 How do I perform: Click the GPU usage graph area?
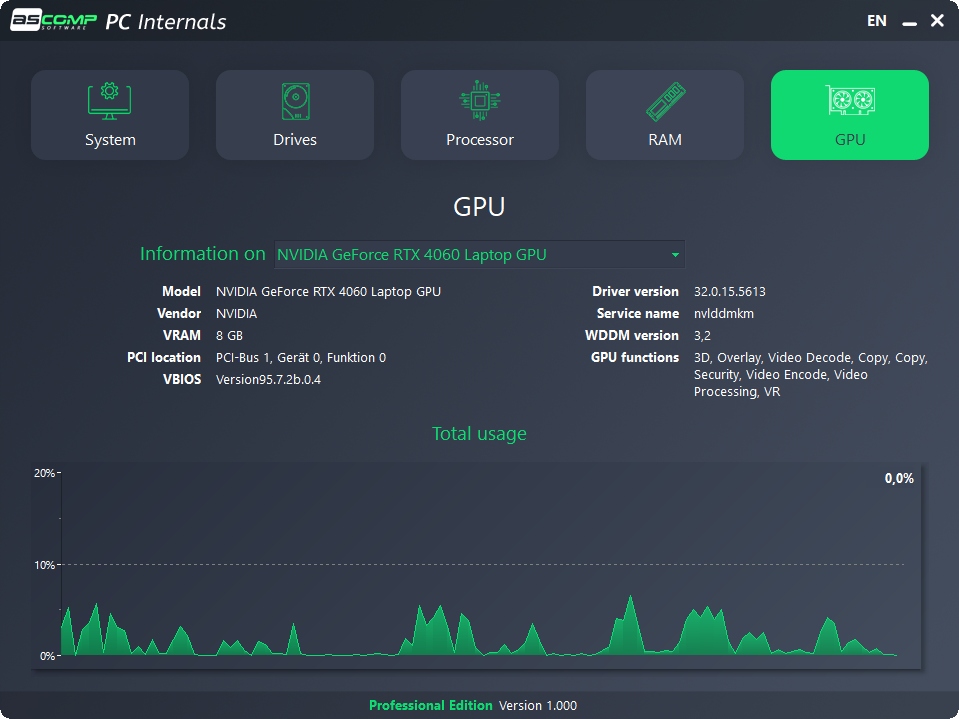(x=477, y=566)
